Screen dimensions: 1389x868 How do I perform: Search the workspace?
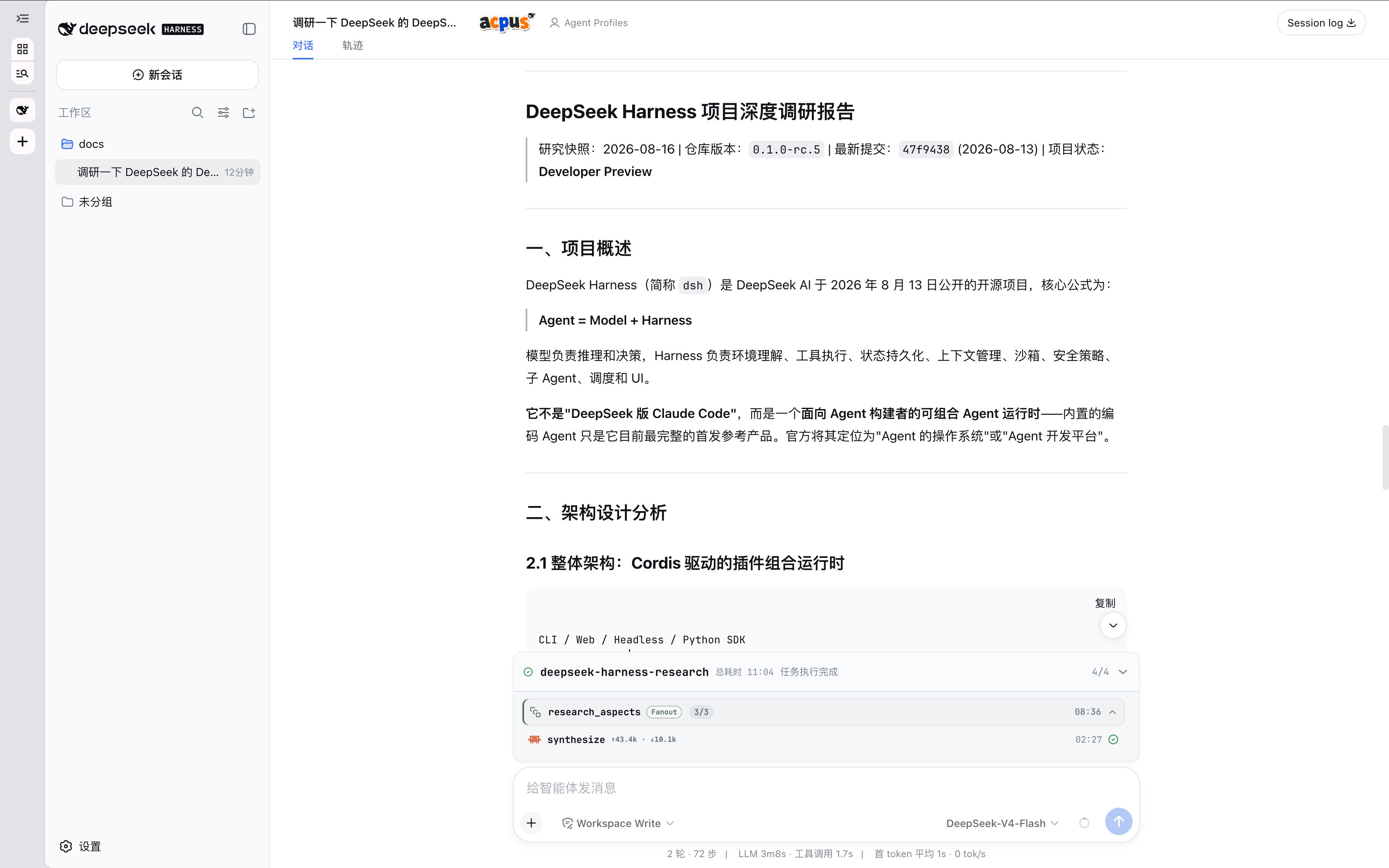point(197,113)
